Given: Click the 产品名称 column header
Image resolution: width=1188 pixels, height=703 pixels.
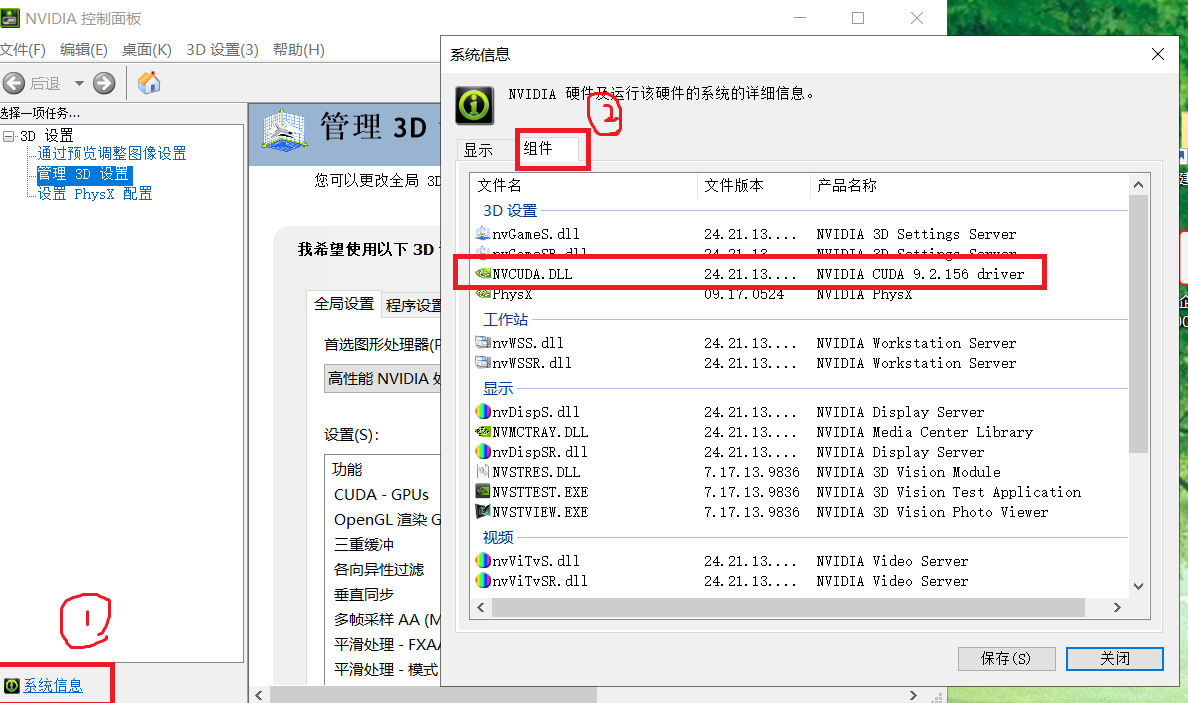Looking at the screenshot, I should (x=969, y=186).
